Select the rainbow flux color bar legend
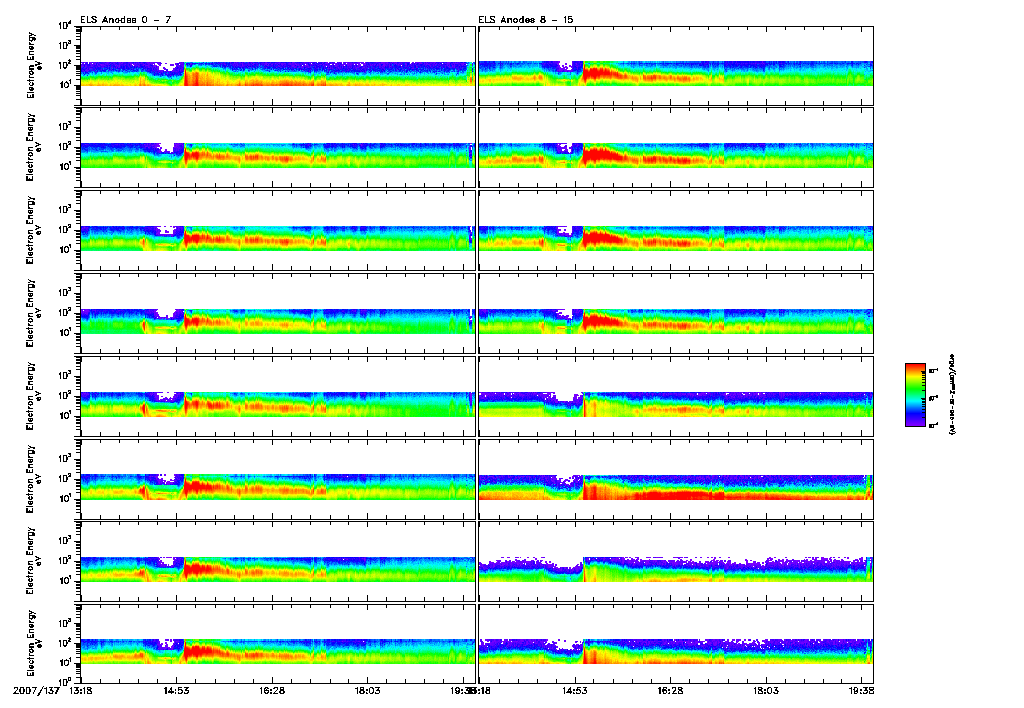 click(915, 395)
